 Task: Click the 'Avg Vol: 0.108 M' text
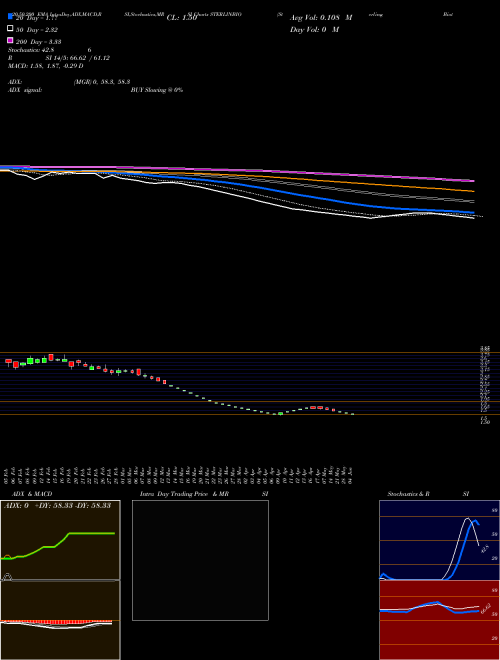coord(321,18)
